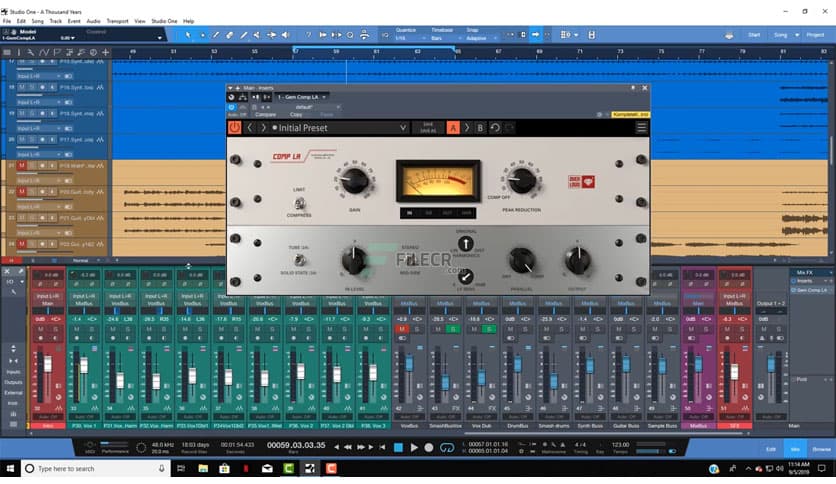Click Copy in plugin header
836x484 pixels.
[296, 115]
